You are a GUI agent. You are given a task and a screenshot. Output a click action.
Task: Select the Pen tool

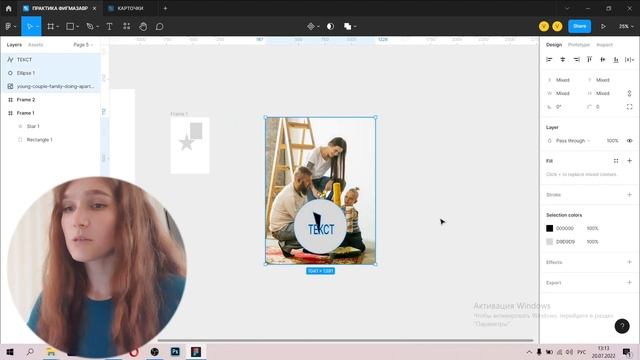(x=90, y=27)
